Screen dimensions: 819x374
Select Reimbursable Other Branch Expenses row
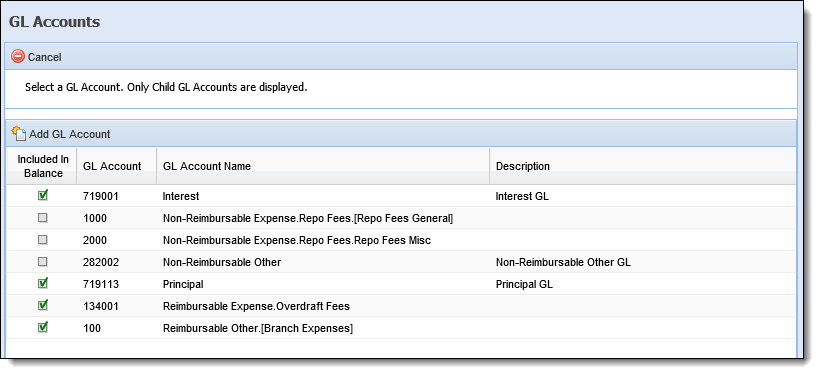[401, 328]
